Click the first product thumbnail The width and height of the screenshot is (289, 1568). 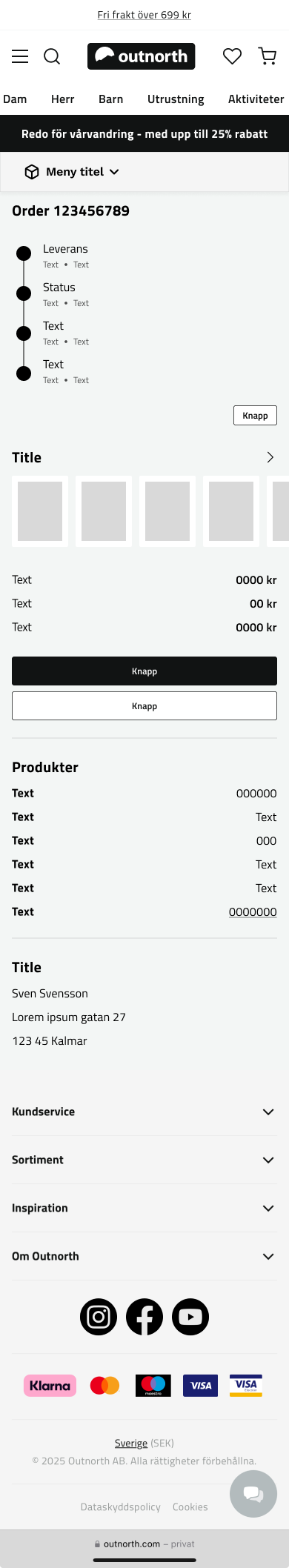pyautogui.click(x=40, y=511)
